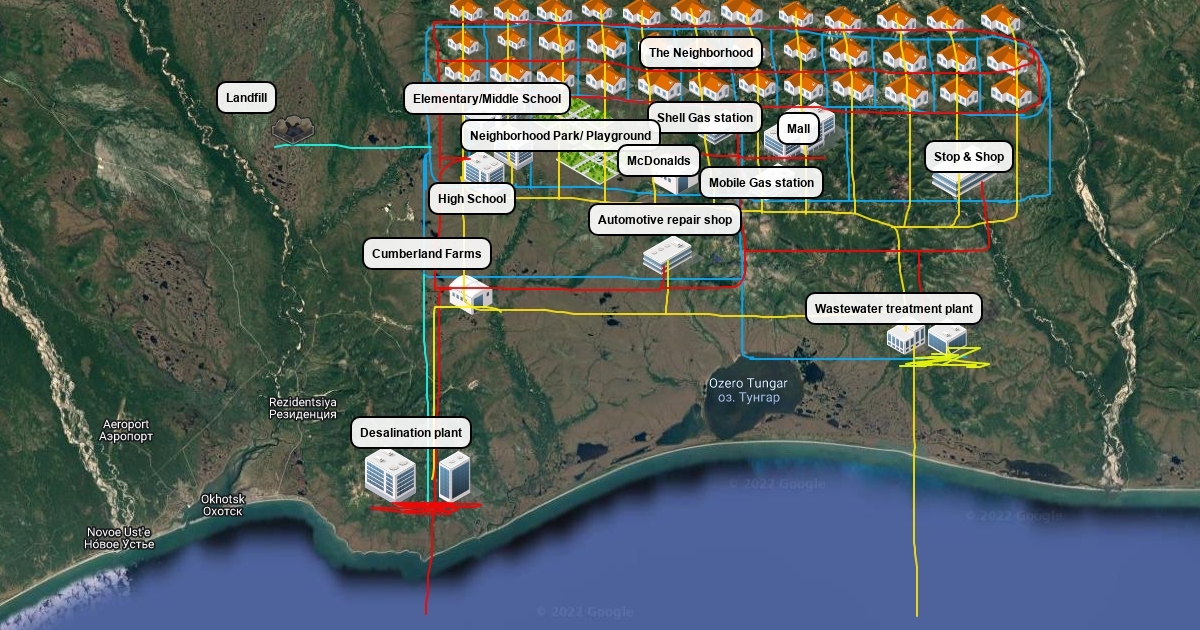Select the left Wastewater treatment plant building
Image resolution: width=1200 pixels, height=630 pixels.
click(906, 339)
